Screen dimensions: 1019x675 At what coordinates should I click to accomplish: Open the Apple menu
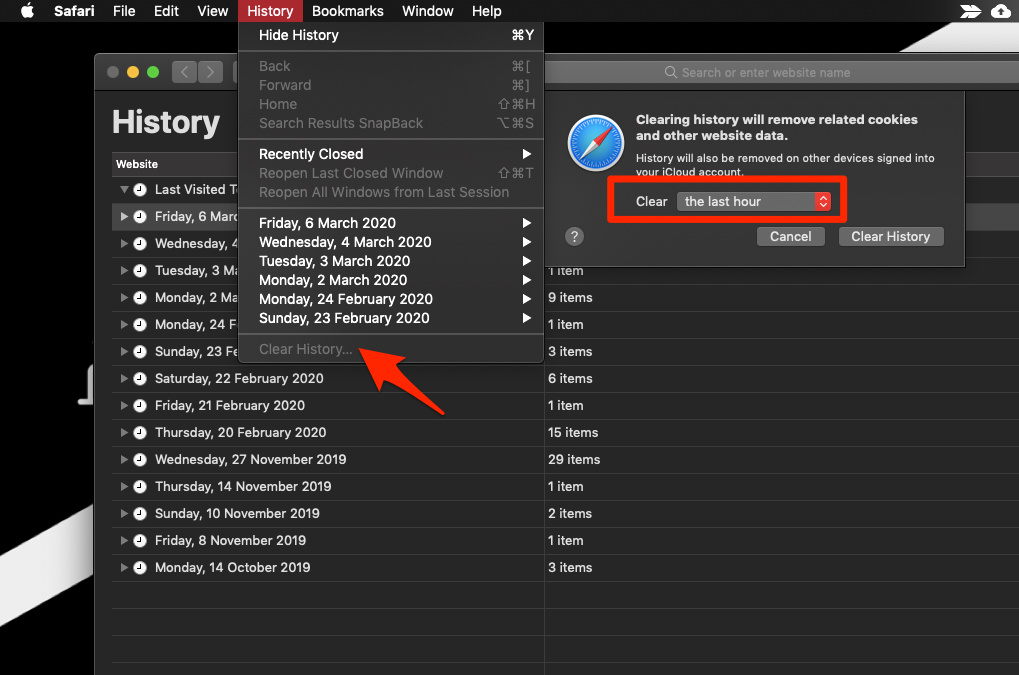click(x=27, y=11)
